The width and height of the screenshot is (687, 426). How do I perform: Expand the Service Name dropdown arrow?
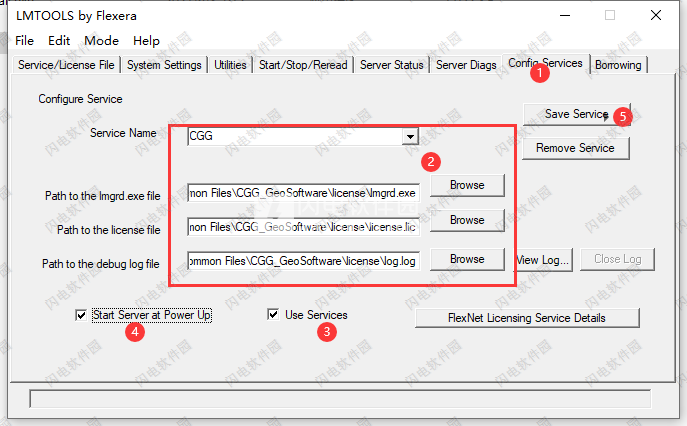pyautogui.click(x=409, y=136)
